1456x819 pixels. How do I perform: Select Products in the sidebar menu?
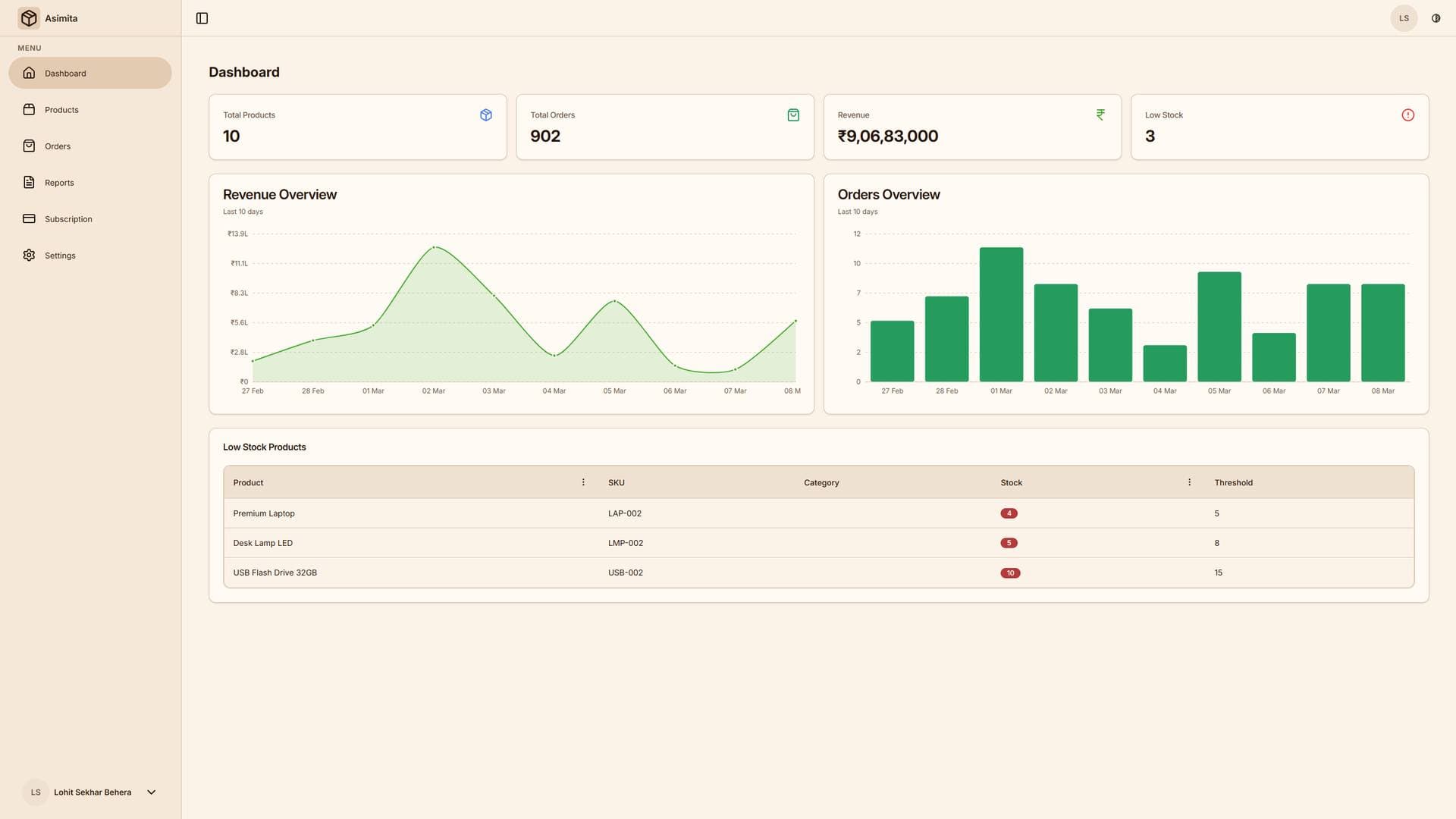coord(61,109)
